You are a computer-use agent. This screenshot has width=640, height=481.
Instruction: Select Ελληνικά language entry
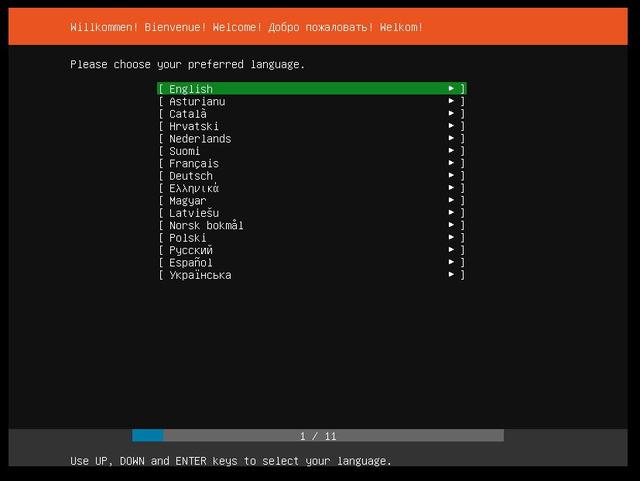[x=312, y=188]
